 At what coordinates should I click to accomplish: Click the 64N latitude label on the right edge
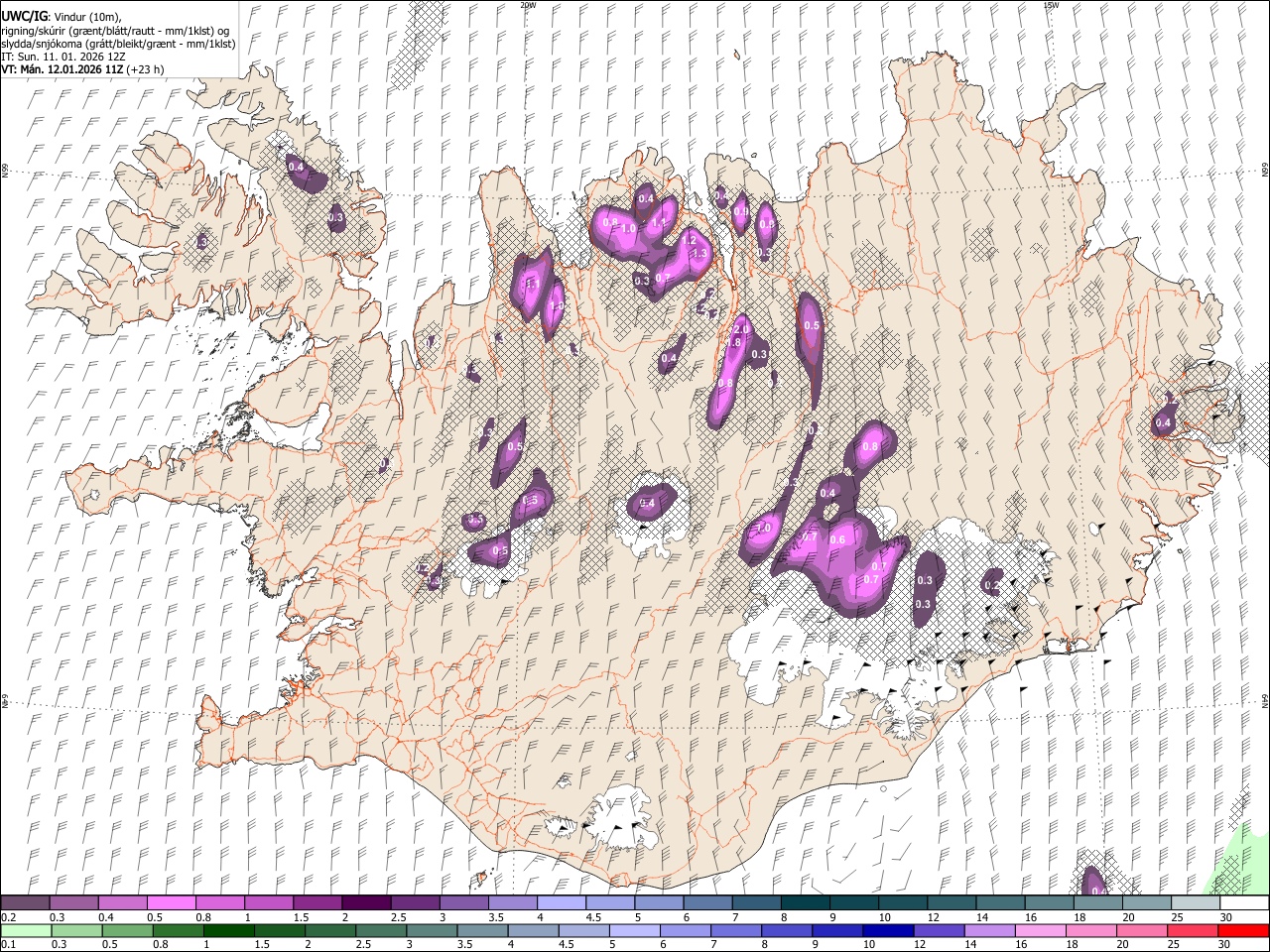tap(1265, 700)
